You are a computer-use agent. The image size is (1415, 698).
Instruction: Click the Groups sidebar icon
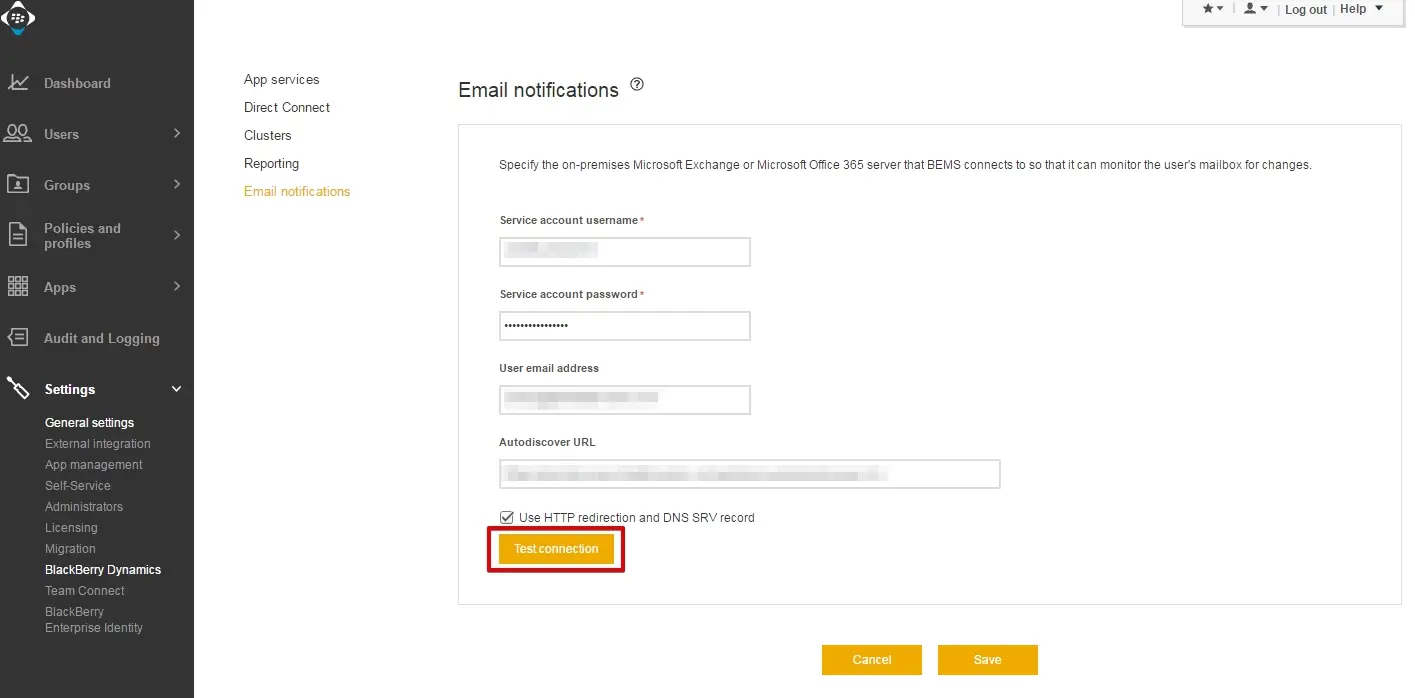click(x=18, y=184)
